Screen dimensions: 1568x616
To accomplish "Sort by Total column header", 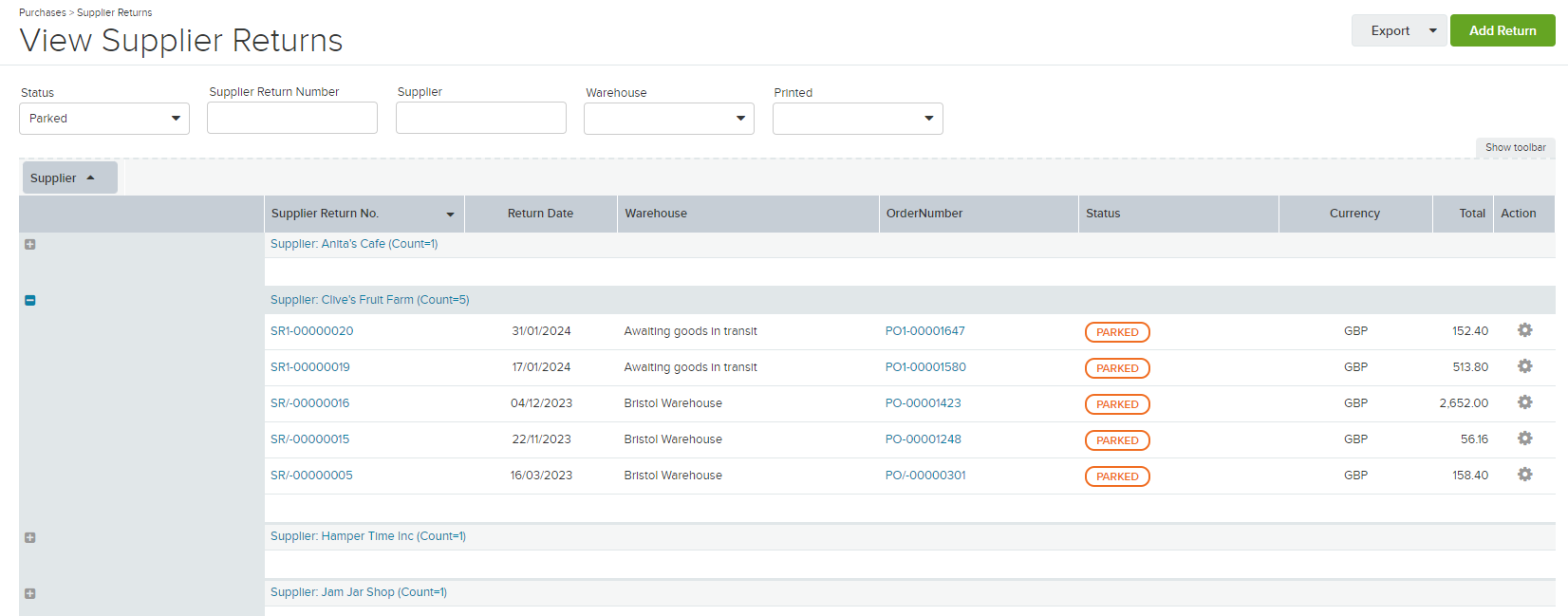I will [1463, 214].
